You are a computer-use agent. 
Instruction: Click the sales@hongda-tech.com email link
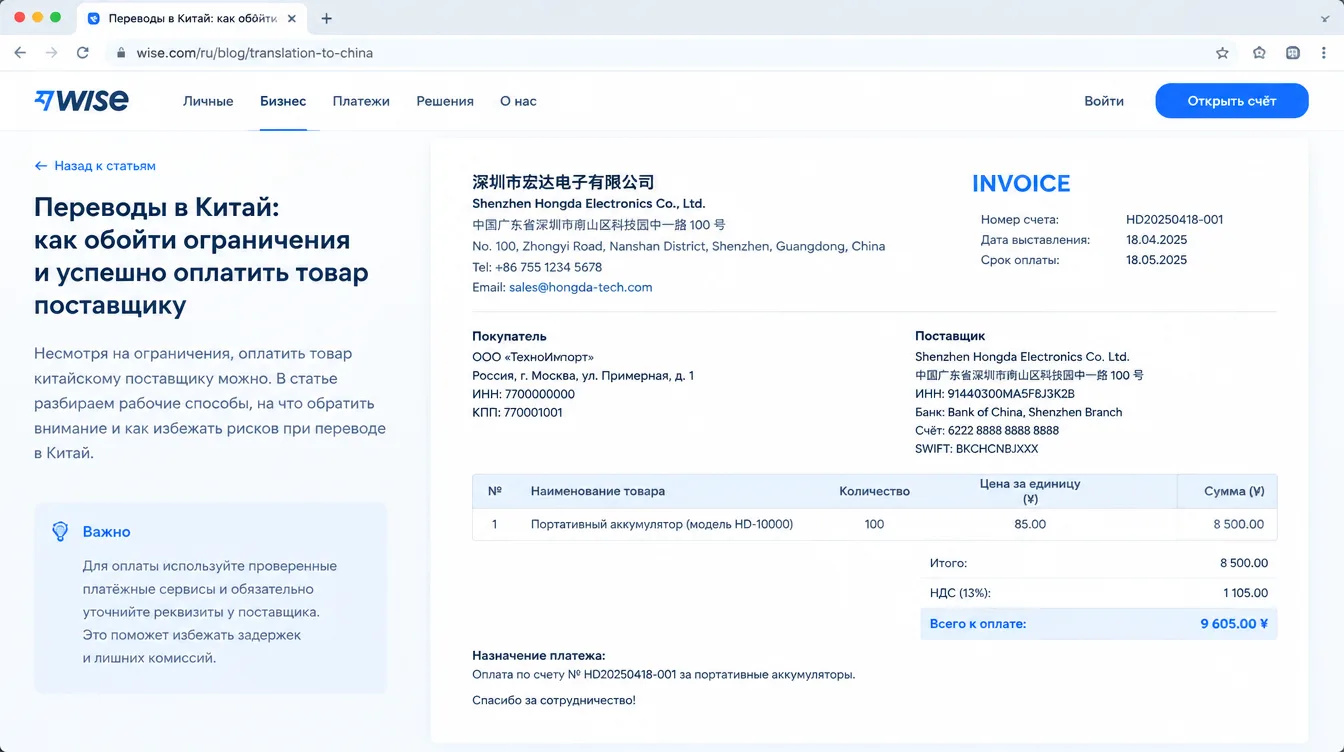click(x=580, y=287)
